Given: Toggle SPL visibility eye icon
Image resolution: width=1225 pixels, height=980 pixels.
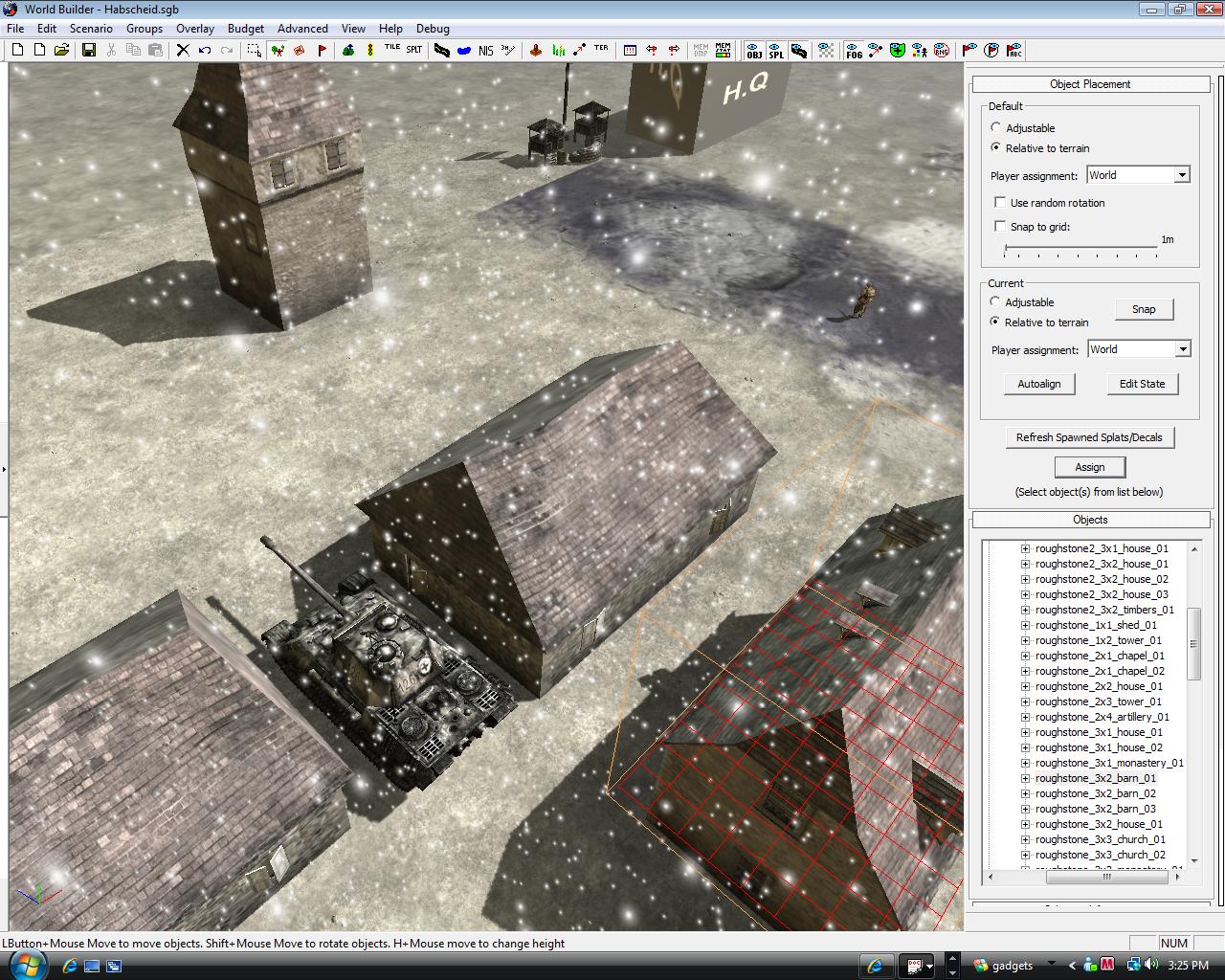Looking at the screenshot, I should tap(776, 50).
